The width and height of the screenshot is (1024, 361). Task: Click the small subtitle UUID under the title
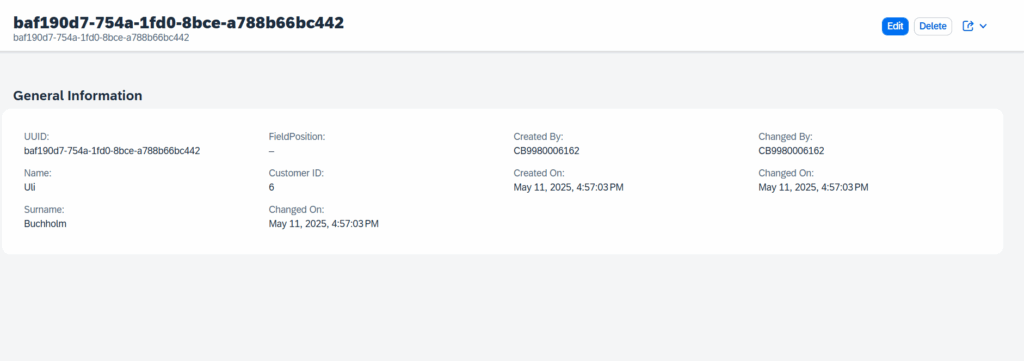click(101, 38)
